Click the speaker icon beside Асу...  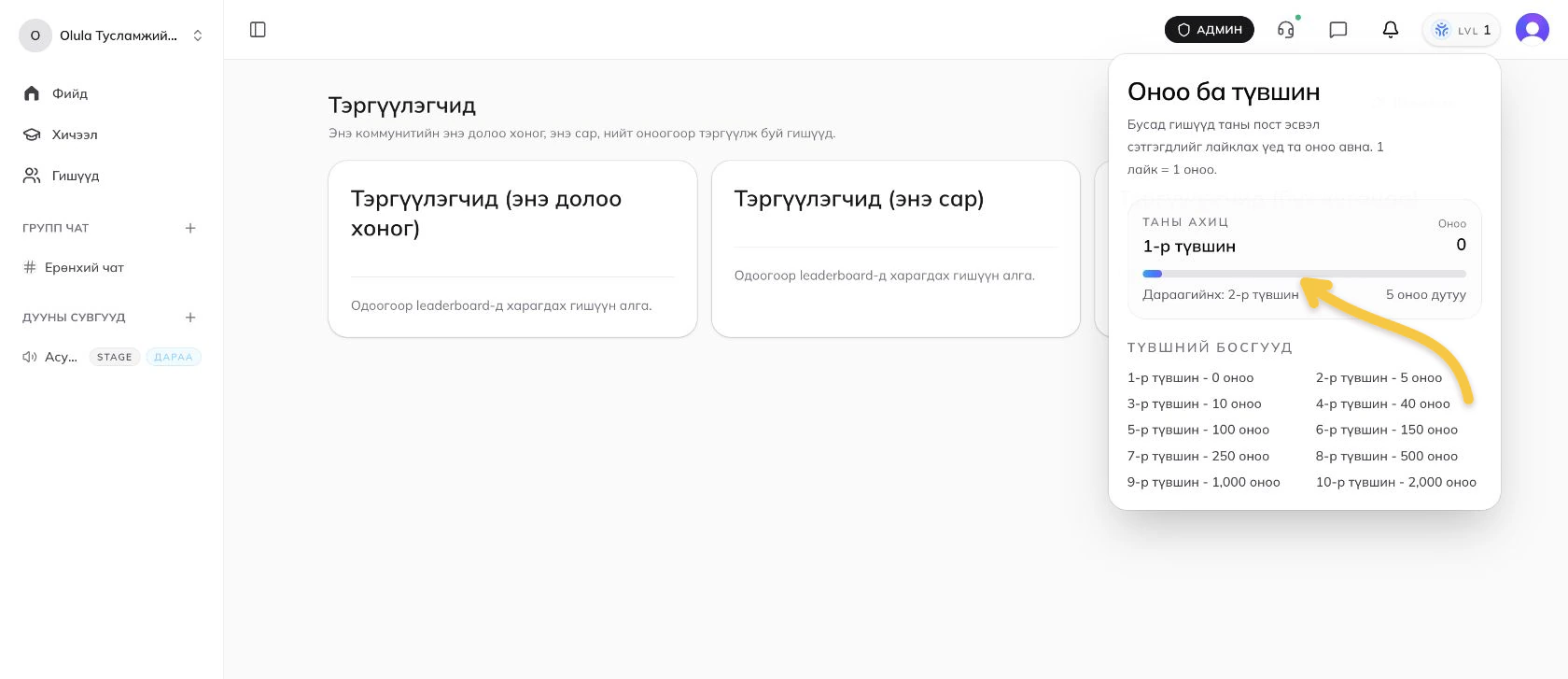coord(30,357)
